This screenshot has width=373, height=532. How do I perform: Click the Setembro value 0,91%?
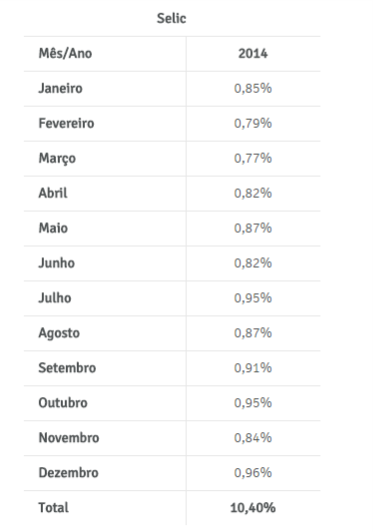(x=253, y=368)
